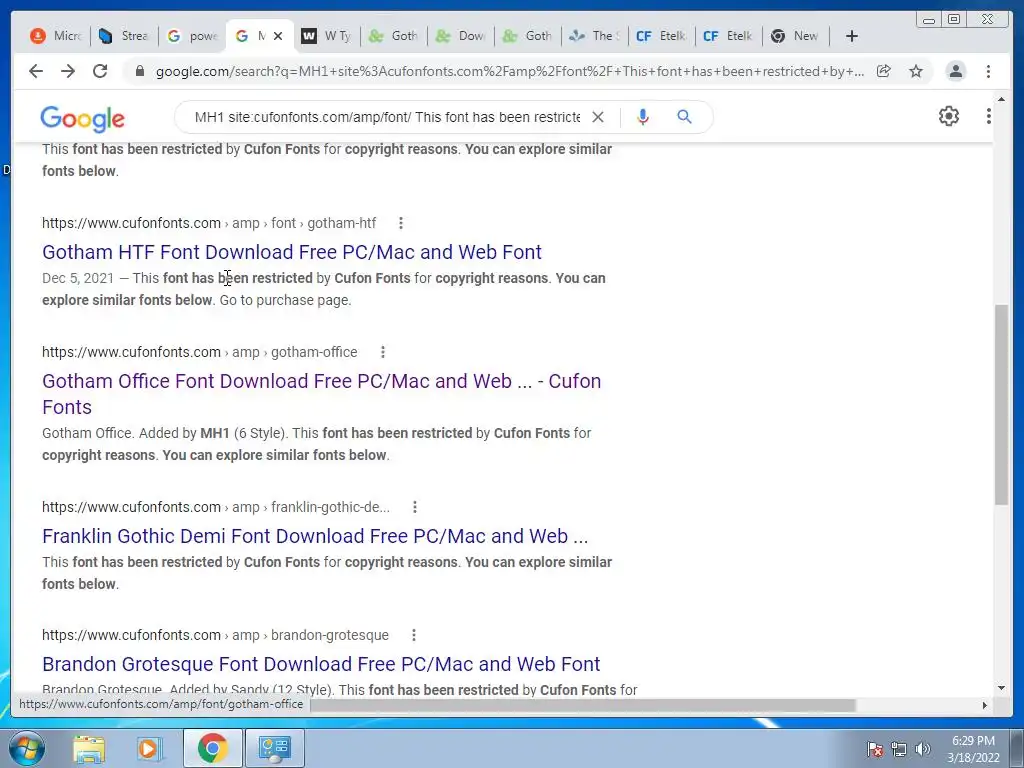Open the Gotham HTF Font result
Screen dimensions: 1024x768
click(292, 252)
